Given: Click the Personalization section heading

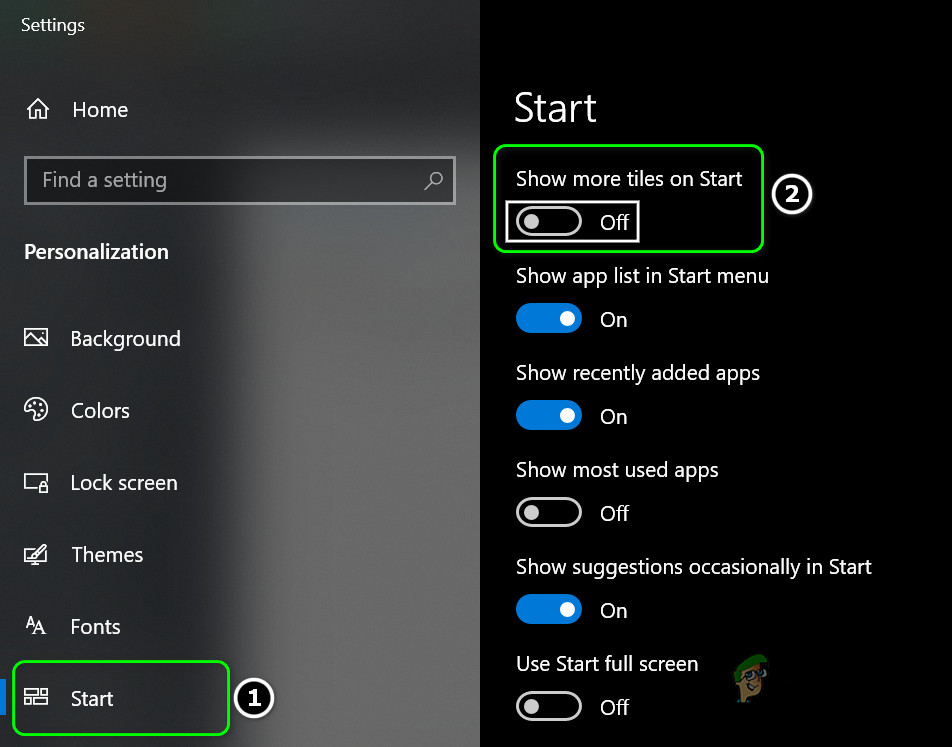Looking at the screenshot, I should 97,252.
